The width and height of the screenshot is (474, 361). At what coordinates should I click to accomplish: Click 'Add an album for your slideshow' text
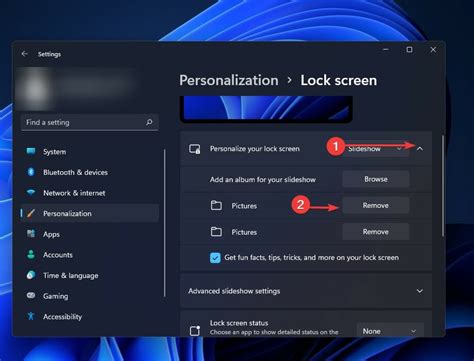click(263, 180)
